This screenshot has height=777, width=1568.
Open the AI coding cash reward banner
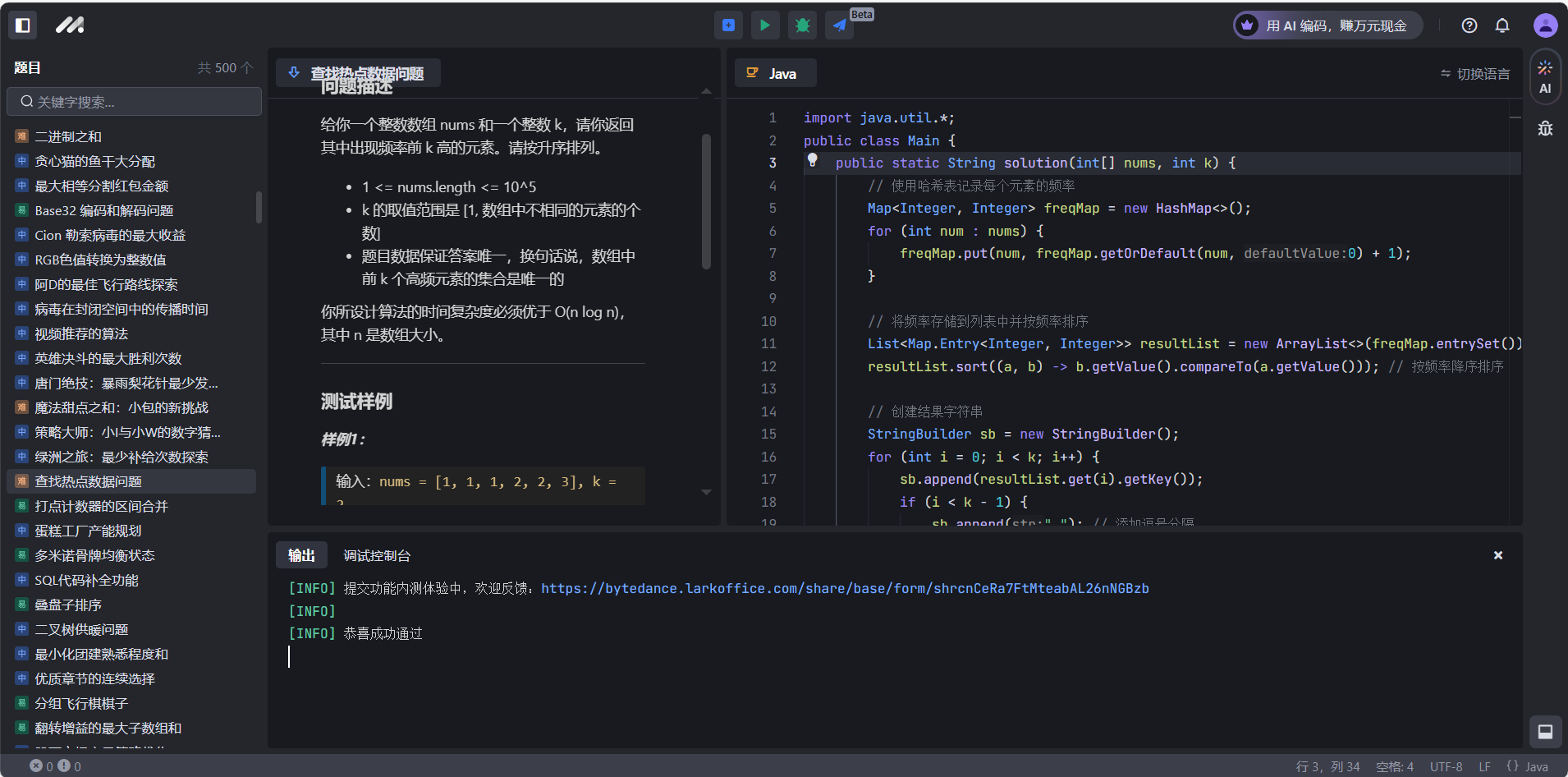click(x=1327, y=25)
